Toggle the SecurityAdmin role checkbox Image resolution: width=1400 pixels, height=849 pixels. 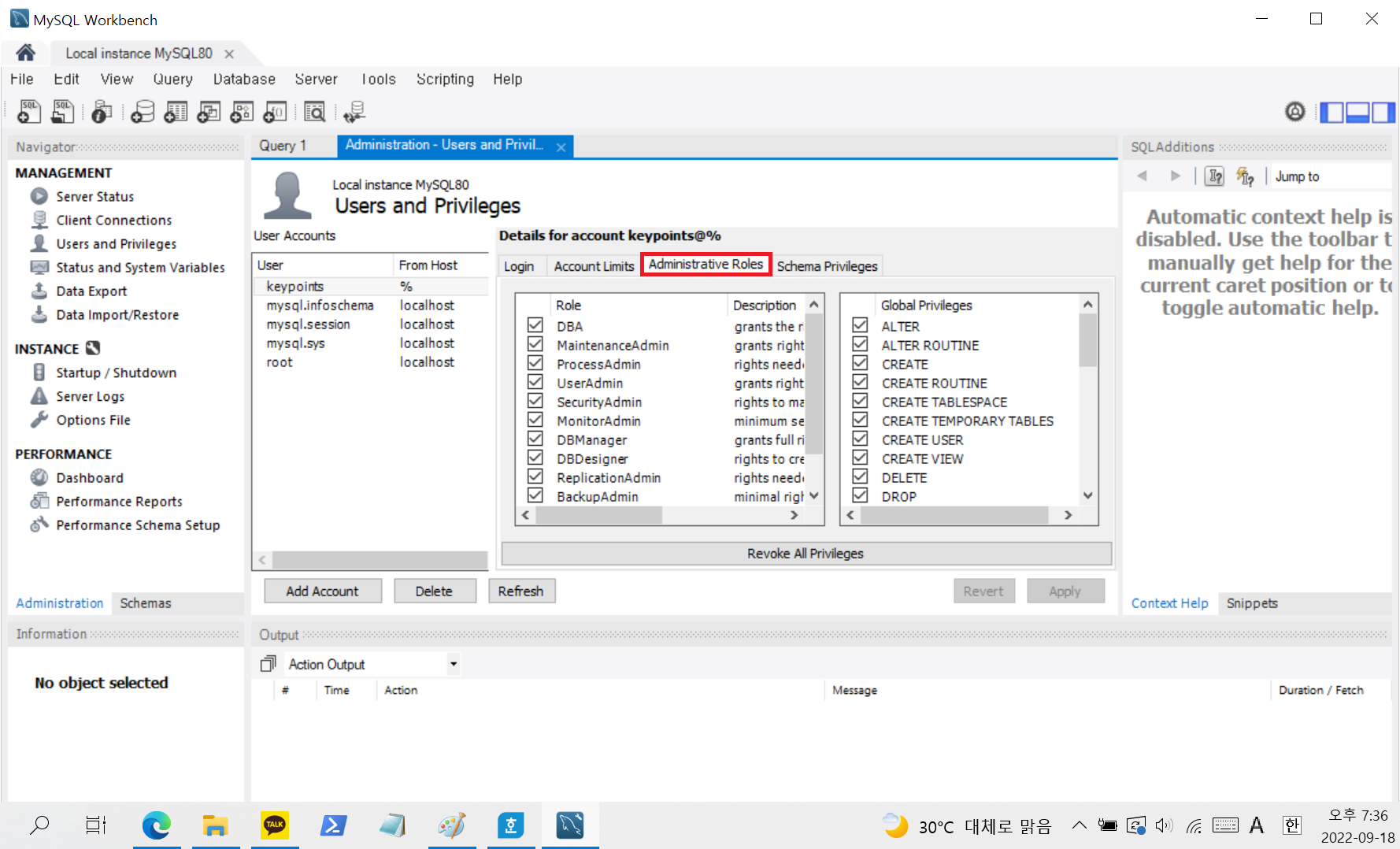pos(535,401)
